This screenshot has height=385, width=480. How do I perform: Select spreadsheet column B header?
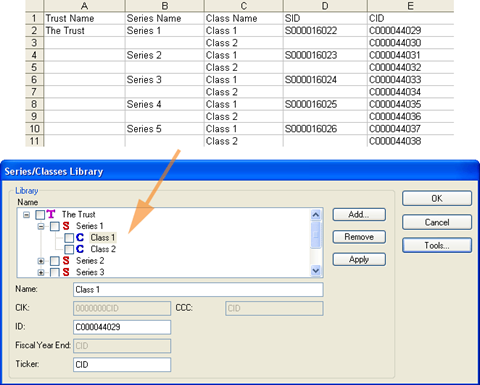165,6
